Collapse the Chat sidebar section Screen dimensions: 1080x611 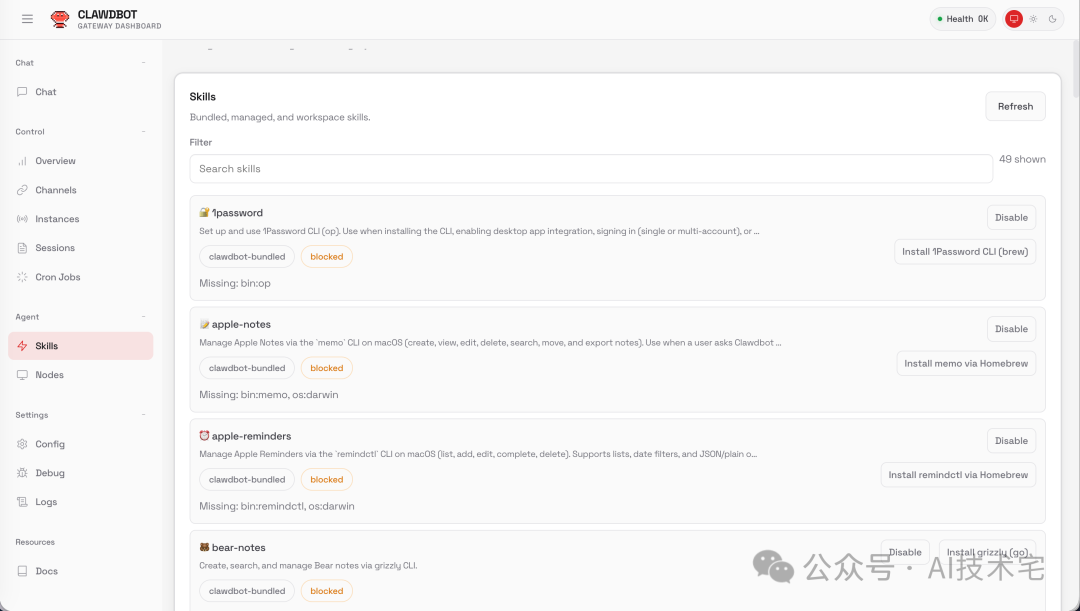(x=143, y=63)
